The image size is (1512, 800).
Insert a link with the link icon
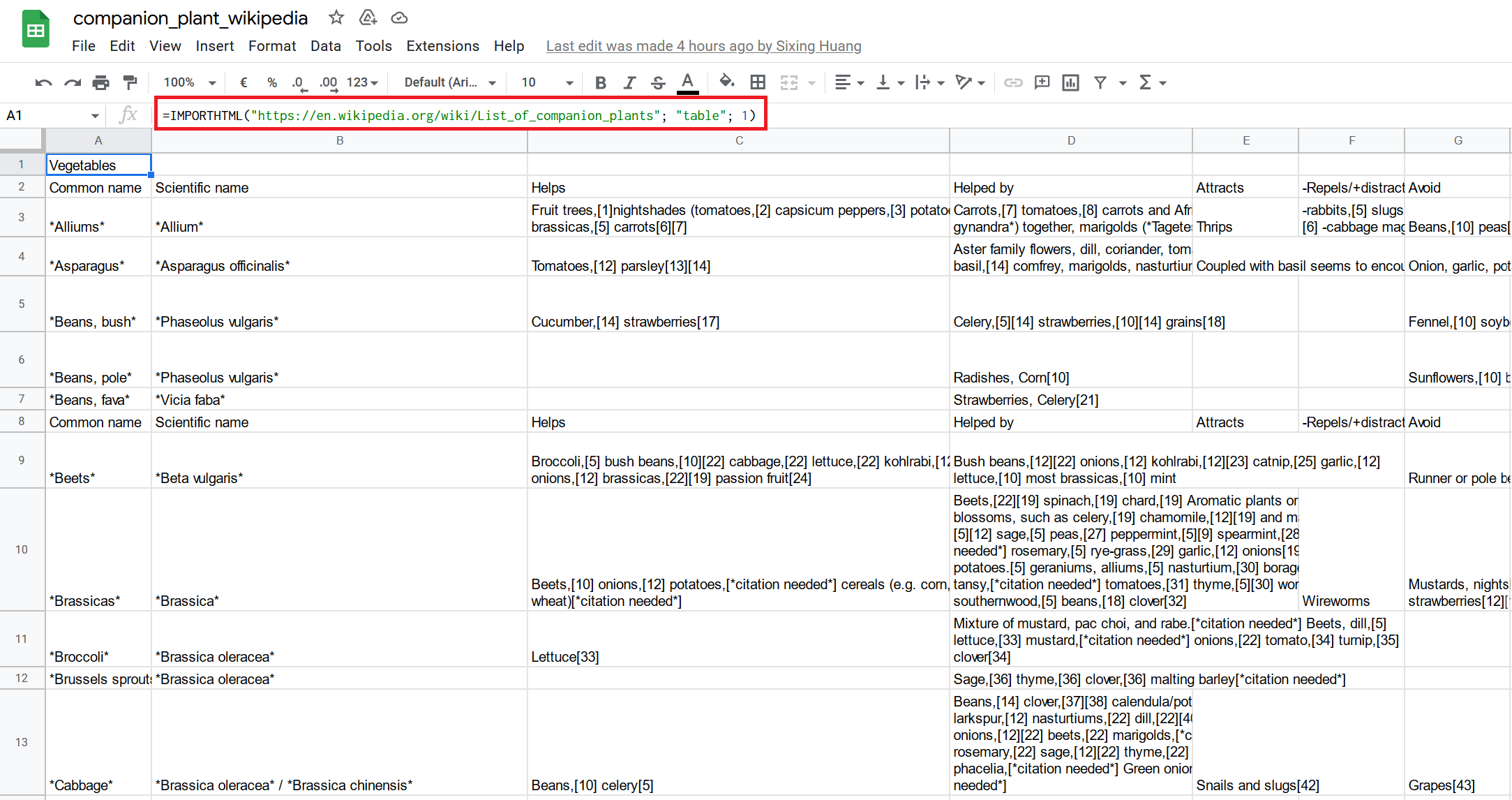tap(1012, 83)
